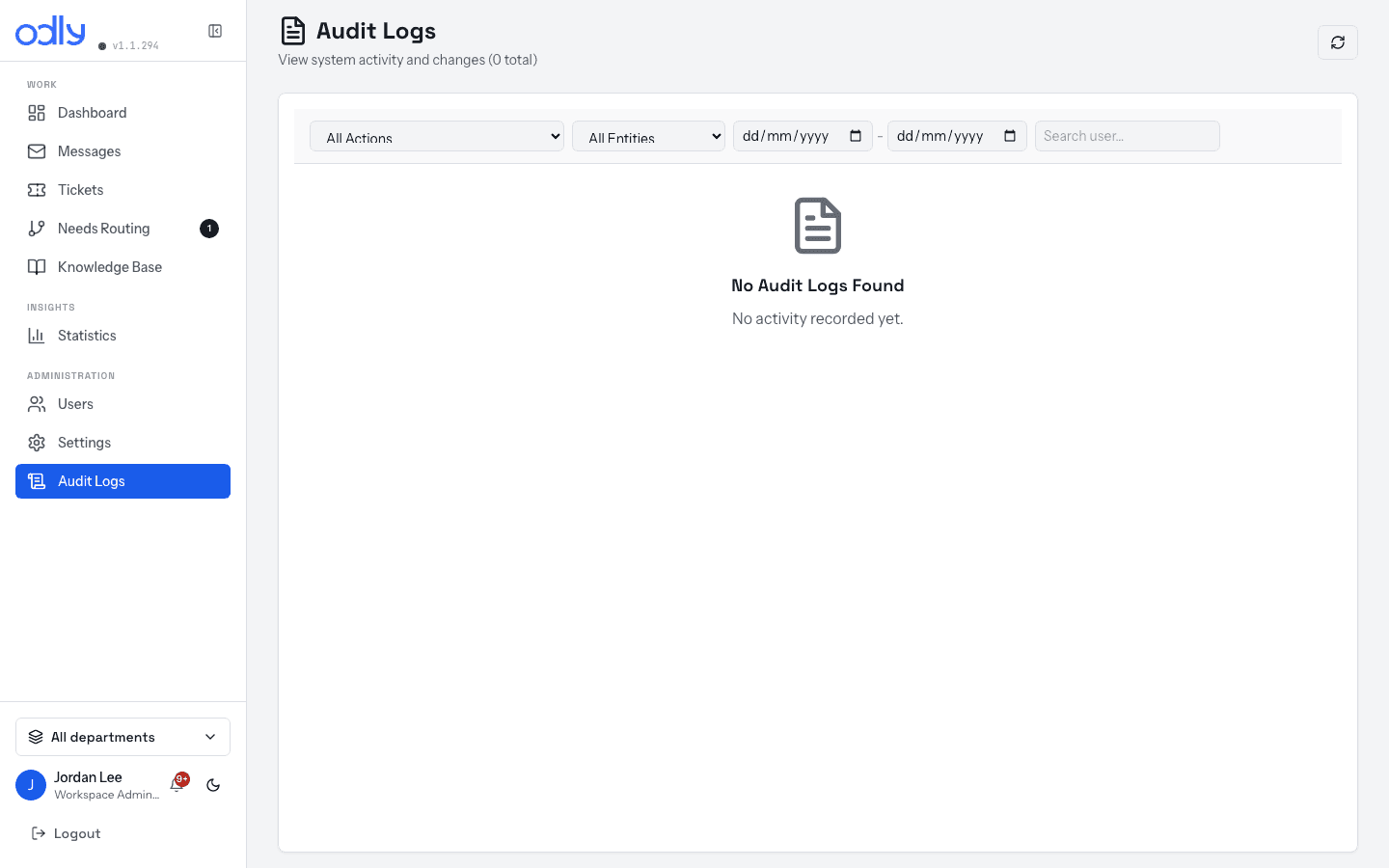Image resolution: width=1389 pixels, height=868 pixels.
Task: Open the end date calendar picker
Action: tap(1010, 136)
